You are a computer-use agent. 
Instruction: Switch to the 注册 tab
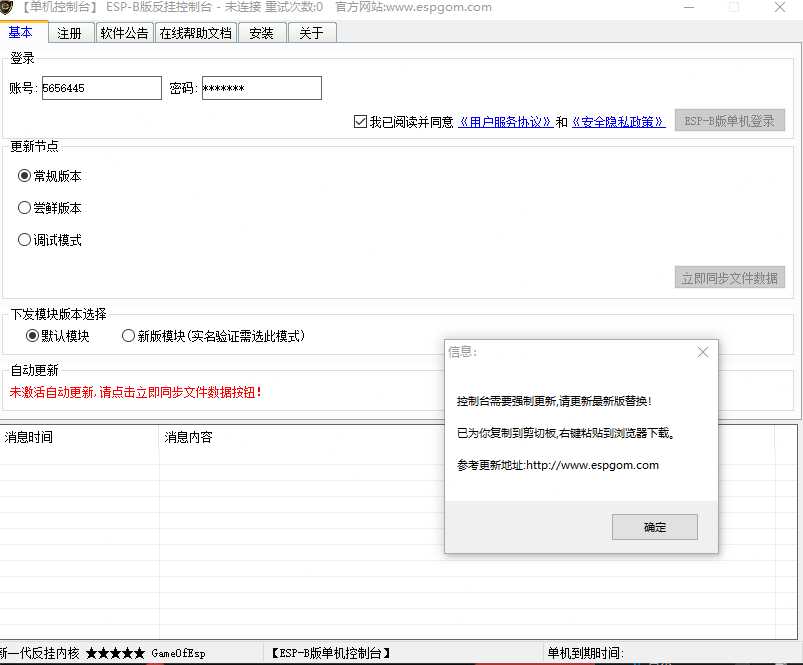point(70,32)
